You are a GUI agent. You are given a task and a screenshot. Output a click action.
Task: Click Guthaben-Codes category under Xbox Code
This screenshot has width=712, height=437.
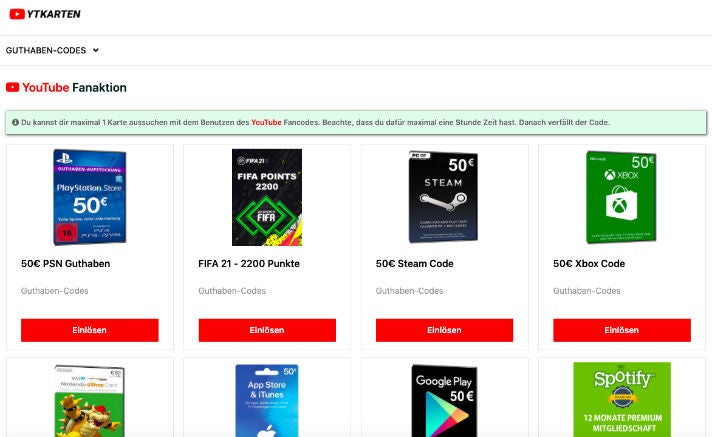[587, 291]
